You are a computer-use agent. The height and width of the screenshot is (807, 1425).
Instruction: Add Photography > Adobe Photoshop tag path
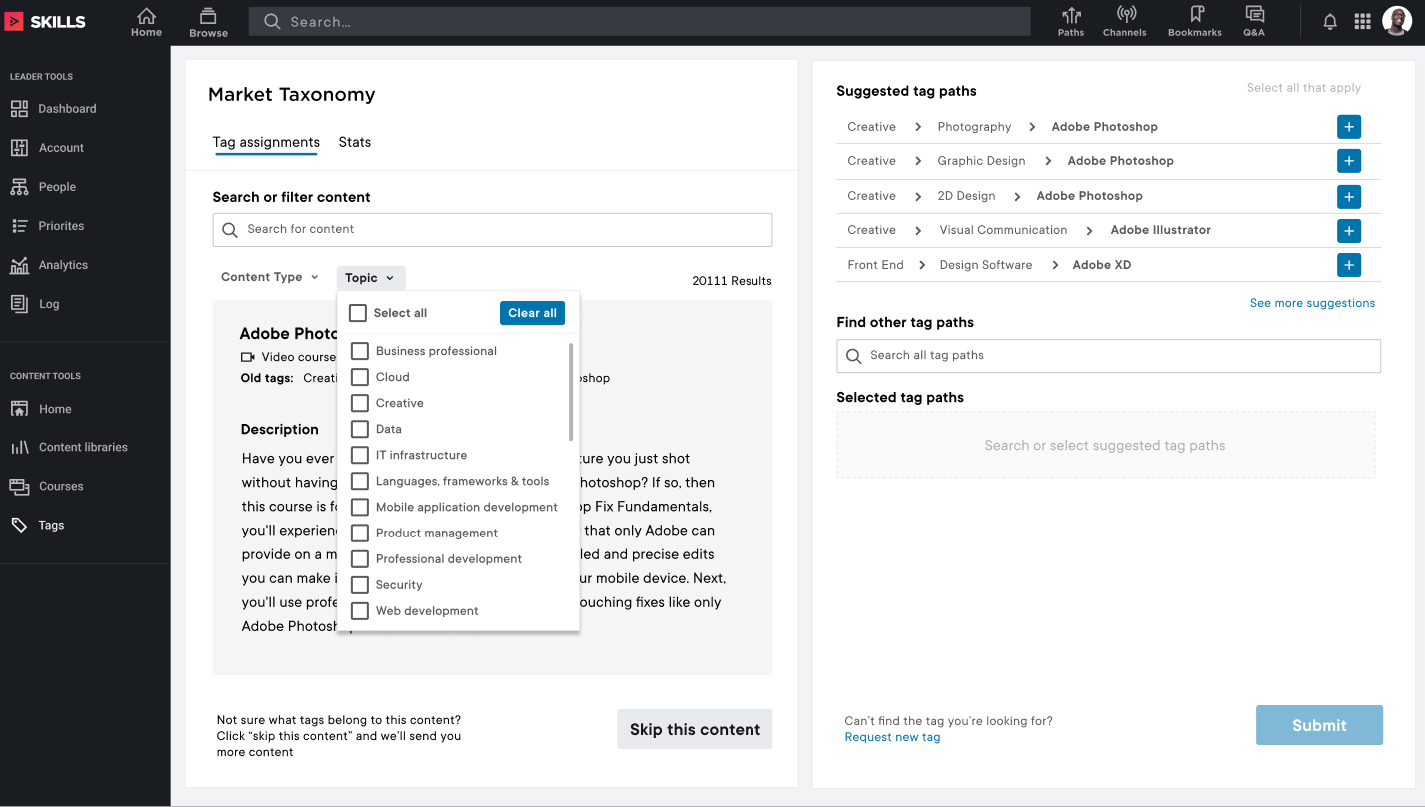pos(1348,127)
